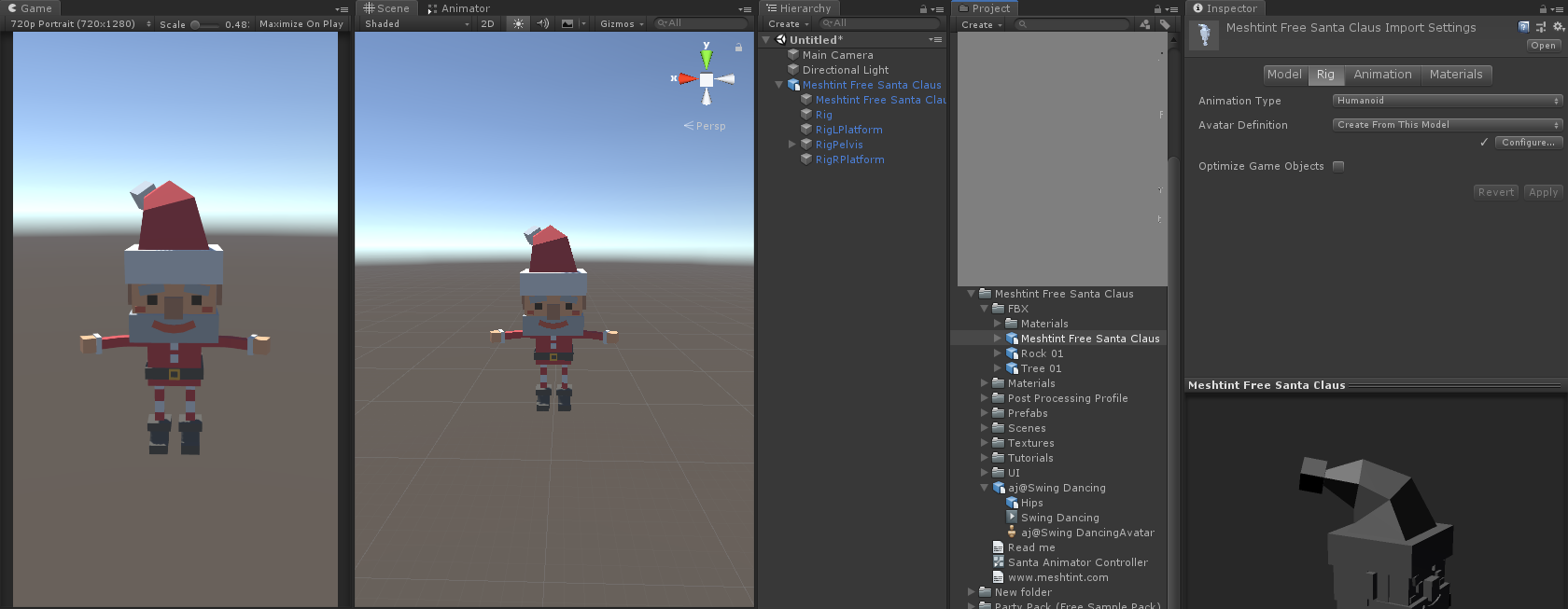1568x609 pixels.
Task: Click the Project search field
Action: 1071,24
